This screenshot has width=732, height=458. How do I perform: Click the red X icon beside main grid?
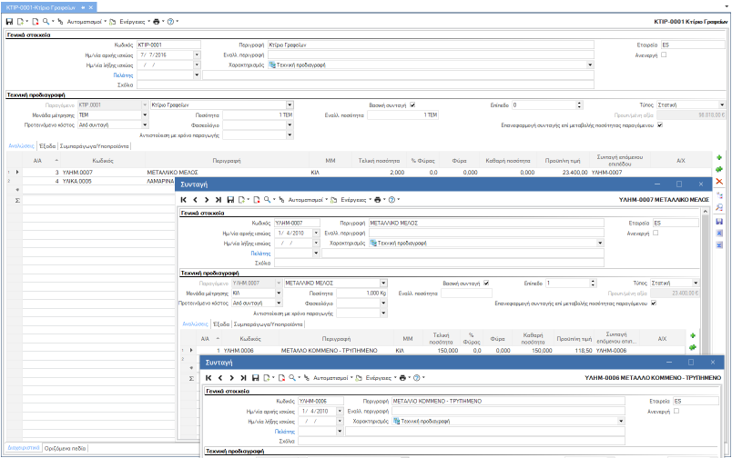[x=719, y=182]
